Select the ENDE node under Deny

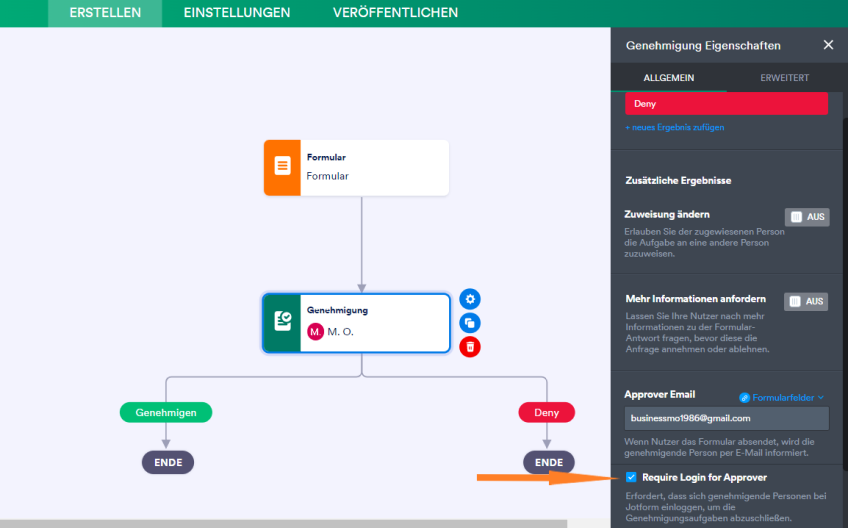pos(549,463)
